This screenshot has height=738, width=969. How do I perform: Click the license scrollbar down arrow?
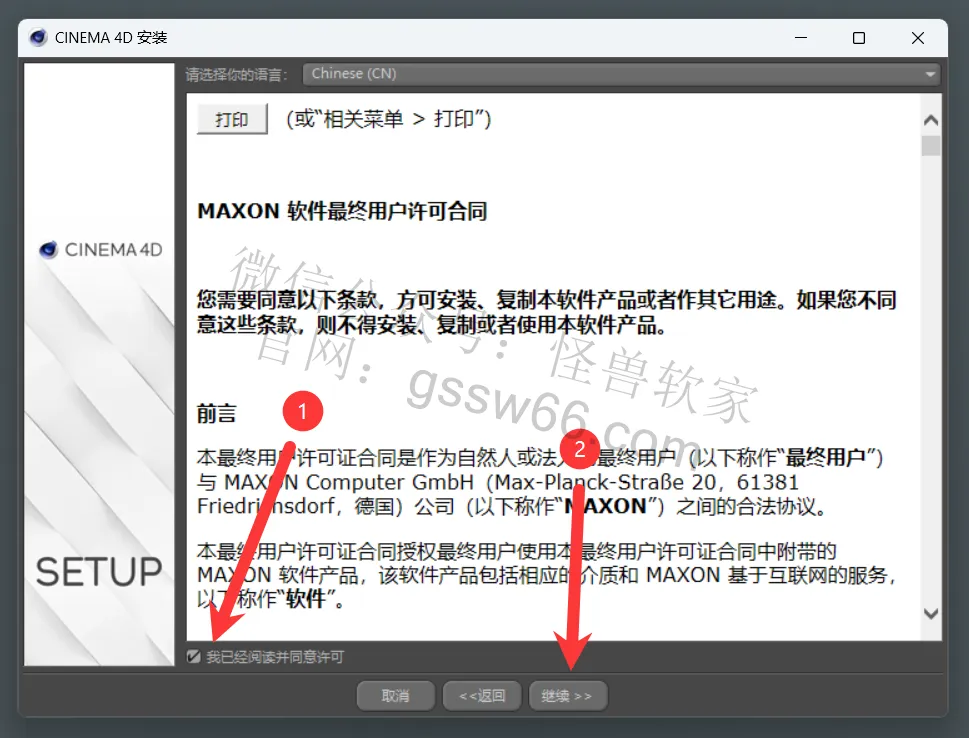tap(931, 613)
